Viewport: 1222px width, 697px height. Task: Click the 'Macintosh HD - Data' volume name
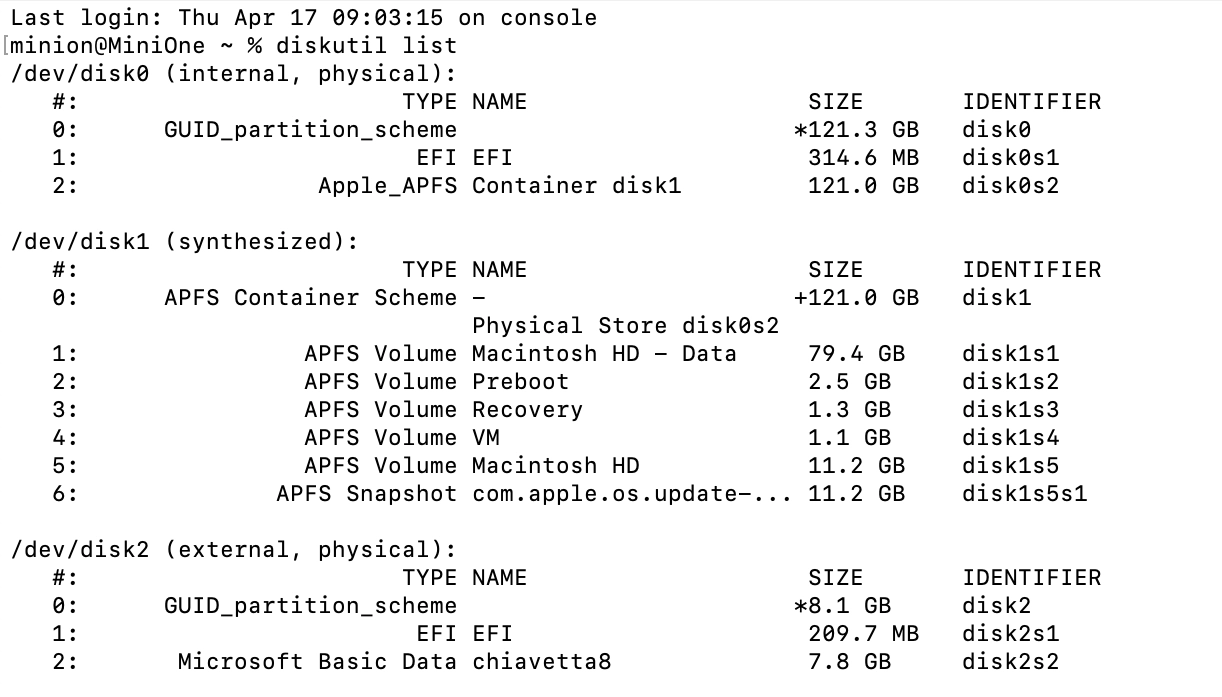coord(604,354)
